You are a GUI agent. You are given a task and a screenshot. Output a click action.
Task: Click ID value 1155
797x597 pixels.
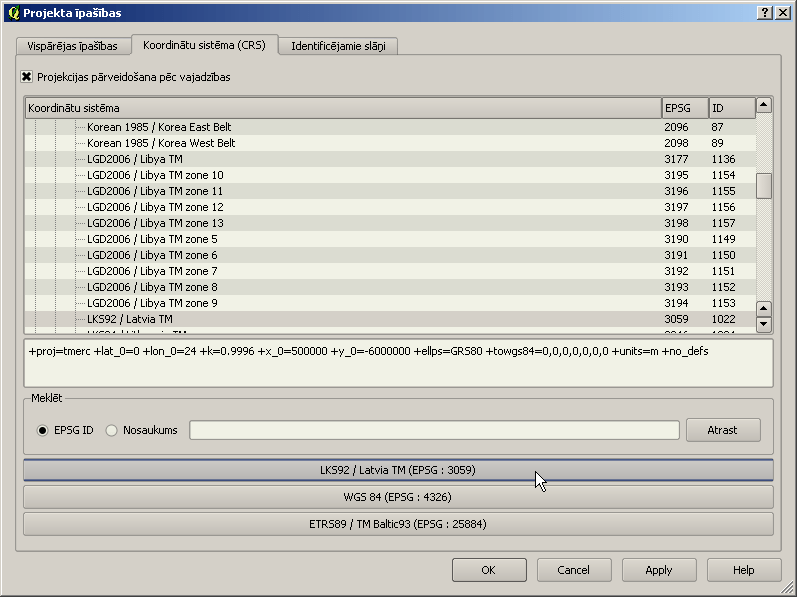723,191
